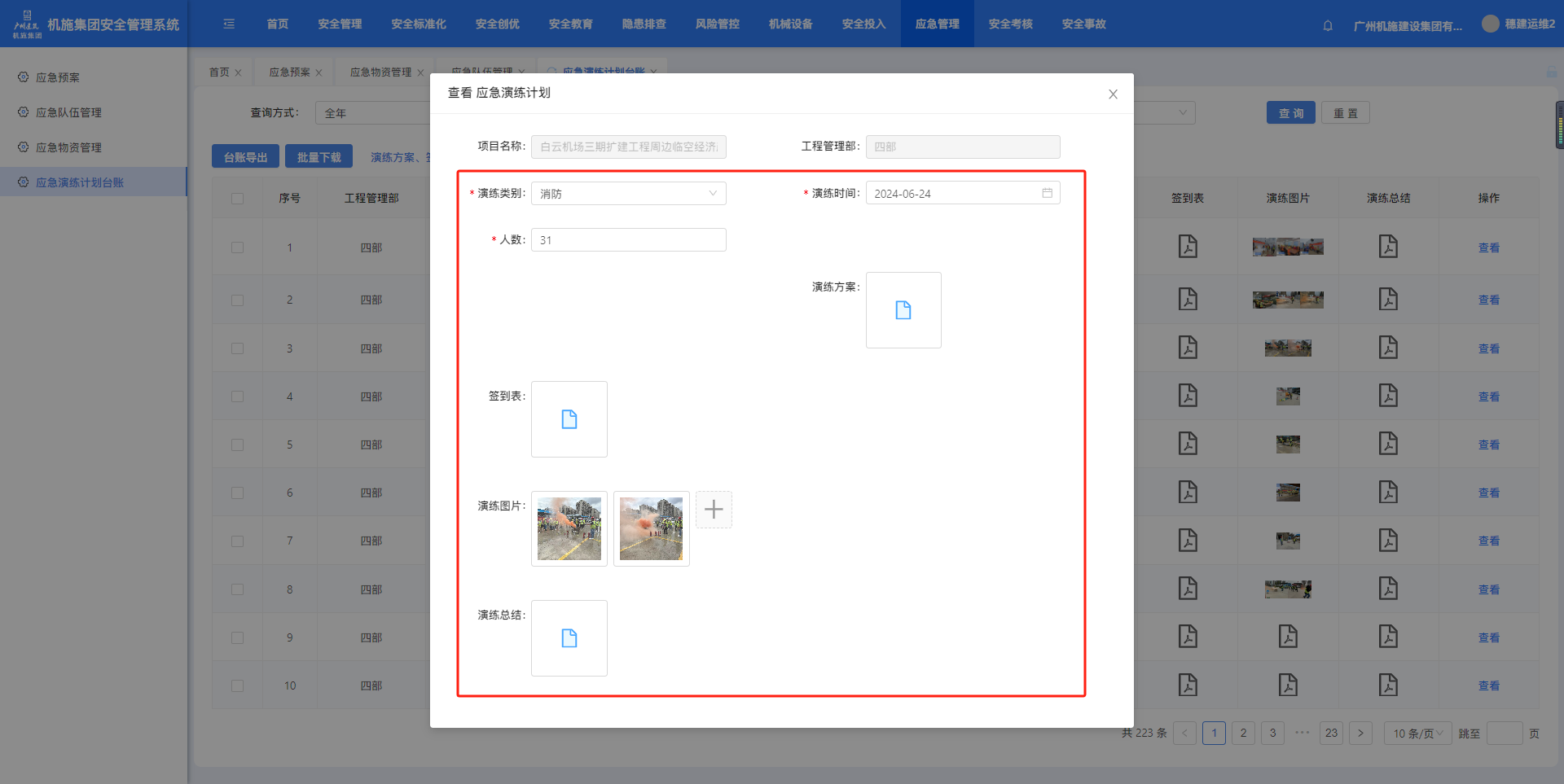
Task: Open the 演练总结 file icon in dialog
Action: tap(569, 638)
